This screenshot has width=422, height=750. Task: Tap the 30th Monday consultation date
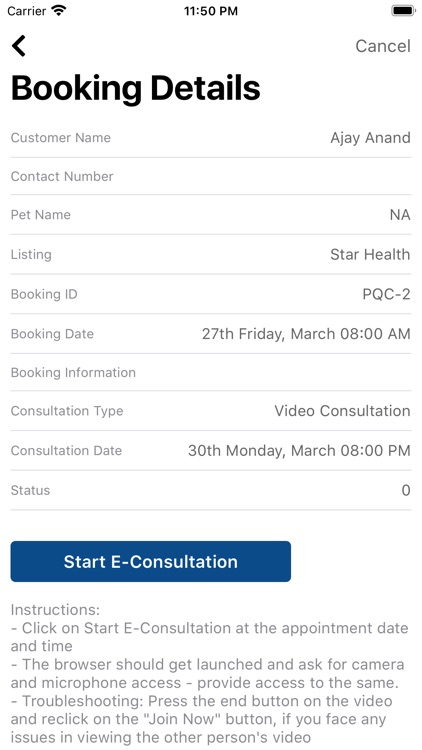click(x=299, y=451)
